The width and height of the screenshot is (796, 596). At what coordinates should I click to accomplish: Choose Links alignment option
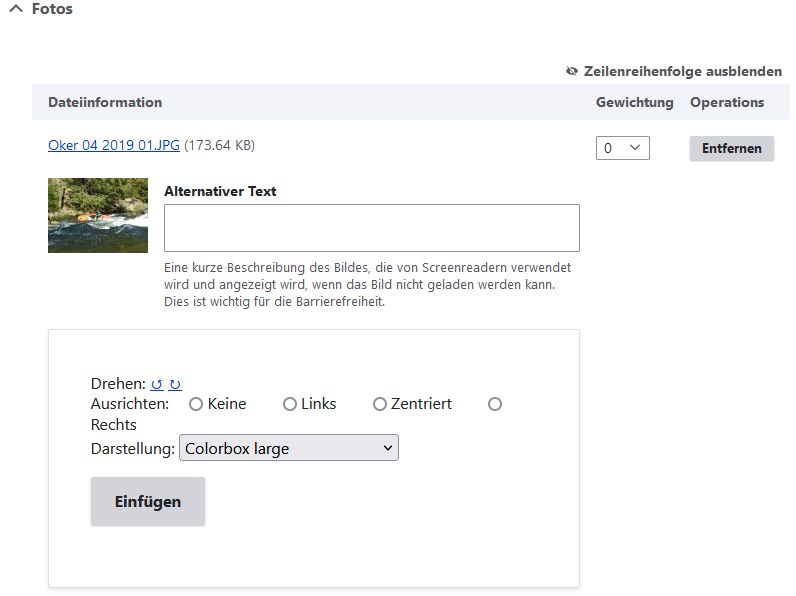pos(290,404)
